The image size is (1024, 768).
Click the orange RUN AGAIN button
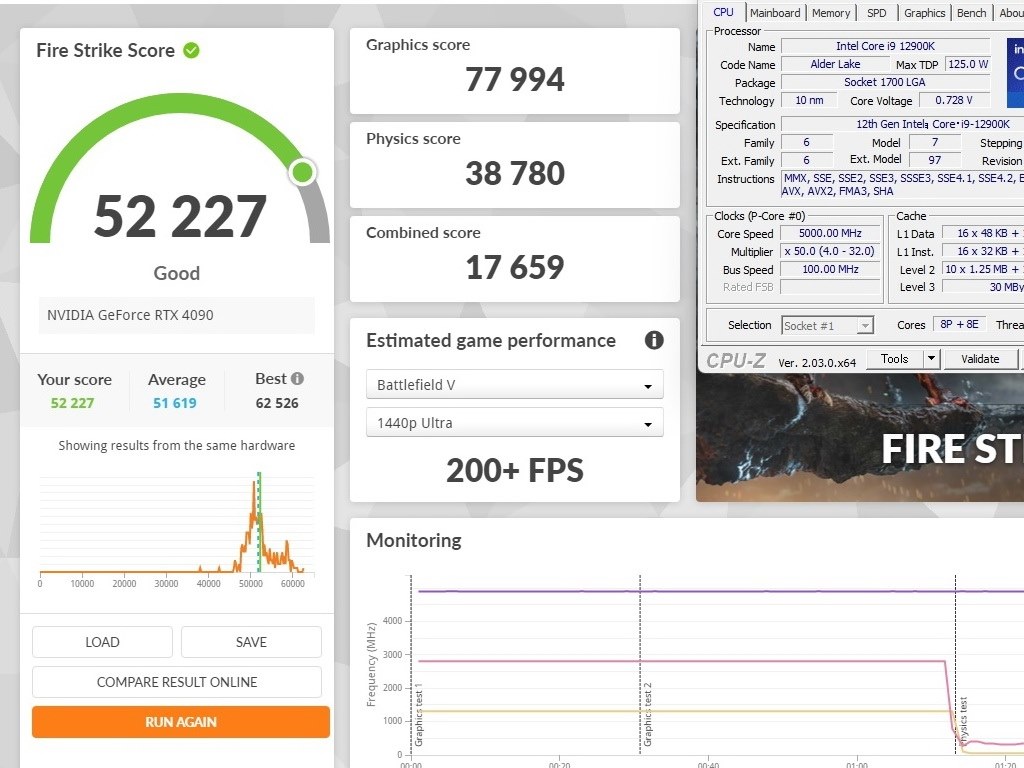point(181,722)
